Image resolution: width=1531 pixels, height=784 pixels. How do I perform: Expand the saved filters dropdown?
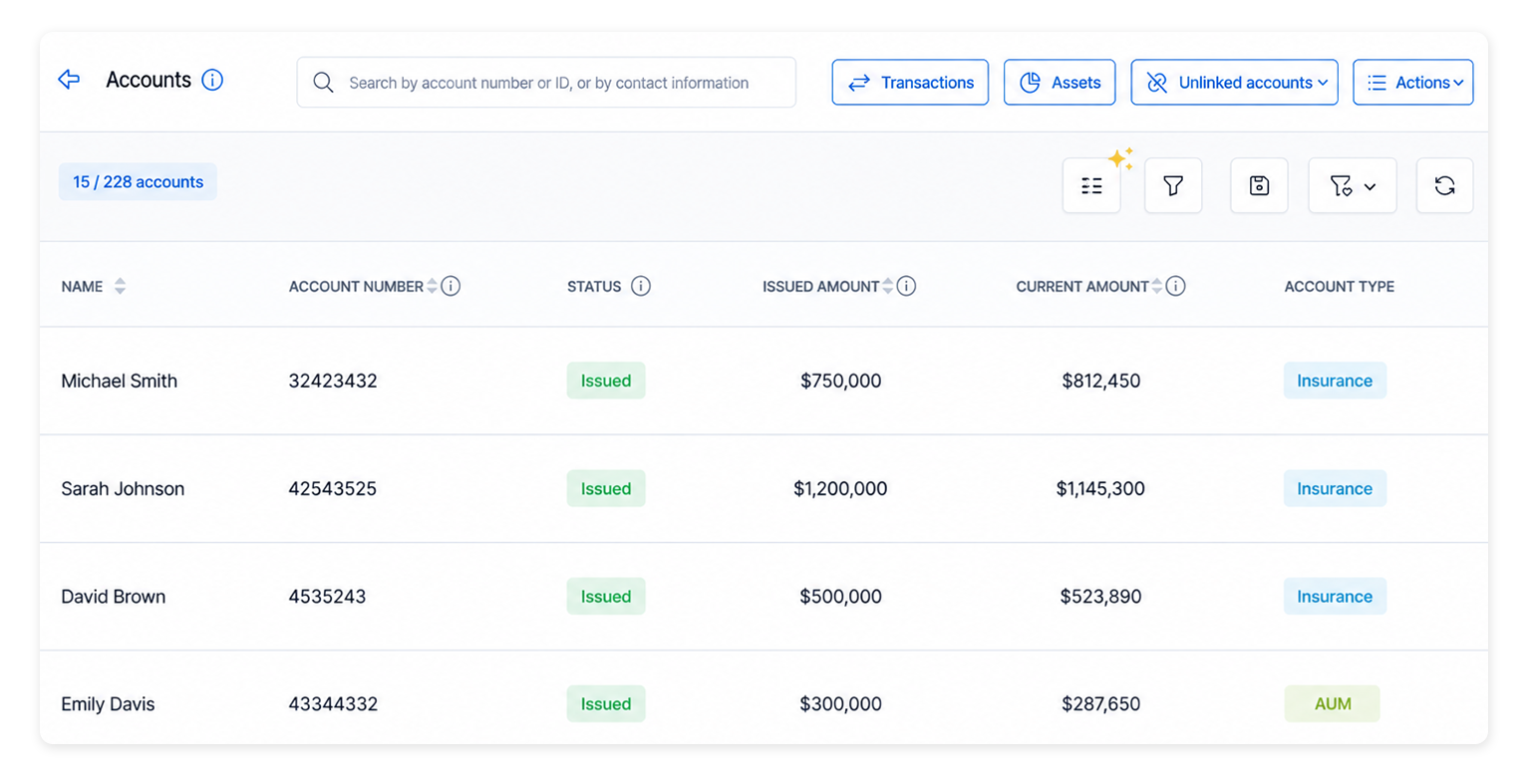(1353, 185)
